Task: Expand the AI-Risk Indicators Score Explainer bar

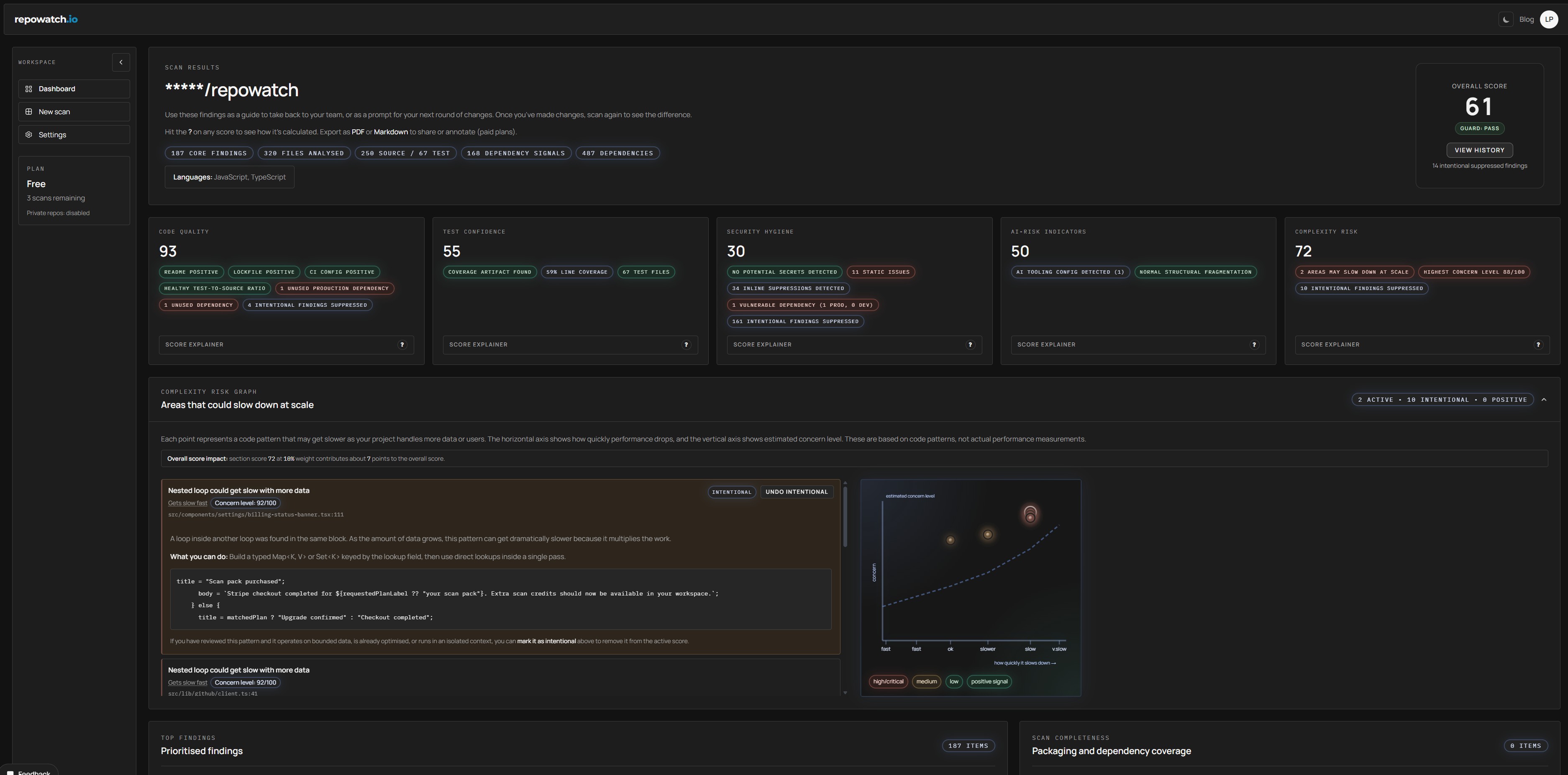Action: (1138, 344)
